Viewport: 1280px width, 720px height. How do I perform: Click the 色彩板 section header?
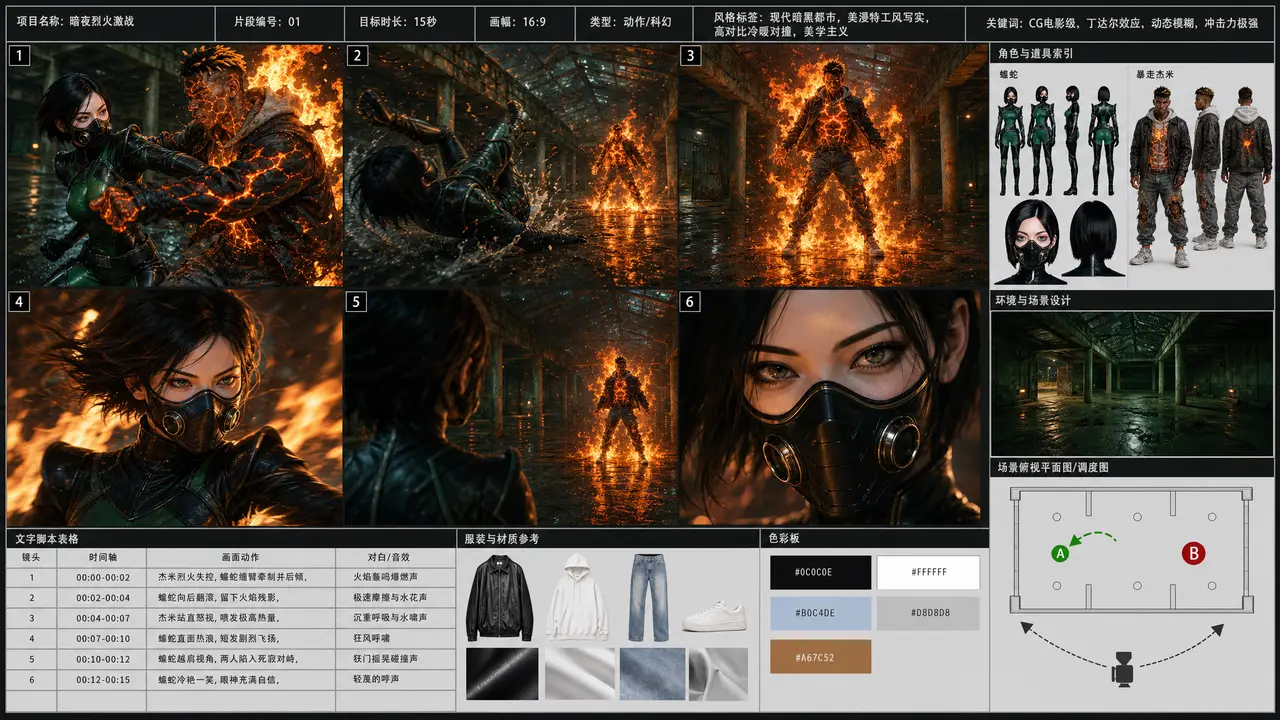(x=875, y=538)
